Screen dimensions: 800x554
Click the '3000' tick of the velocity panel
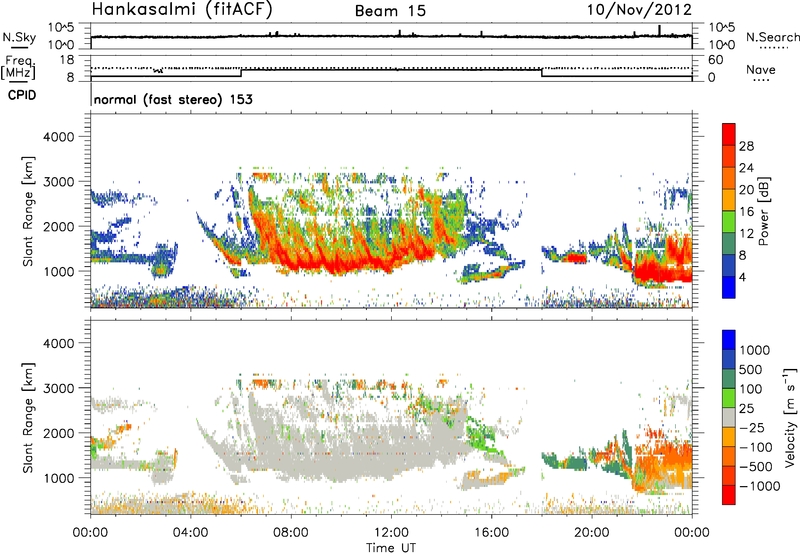(59, 388)
